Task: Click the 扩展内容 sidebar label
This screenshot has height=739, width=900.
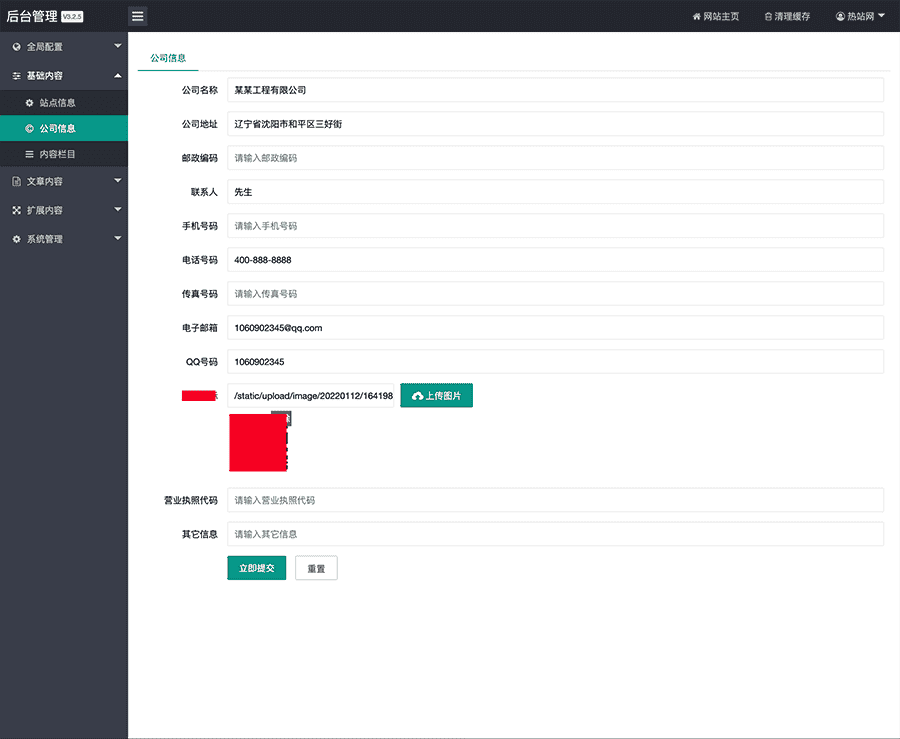Action: coord(45,210)
